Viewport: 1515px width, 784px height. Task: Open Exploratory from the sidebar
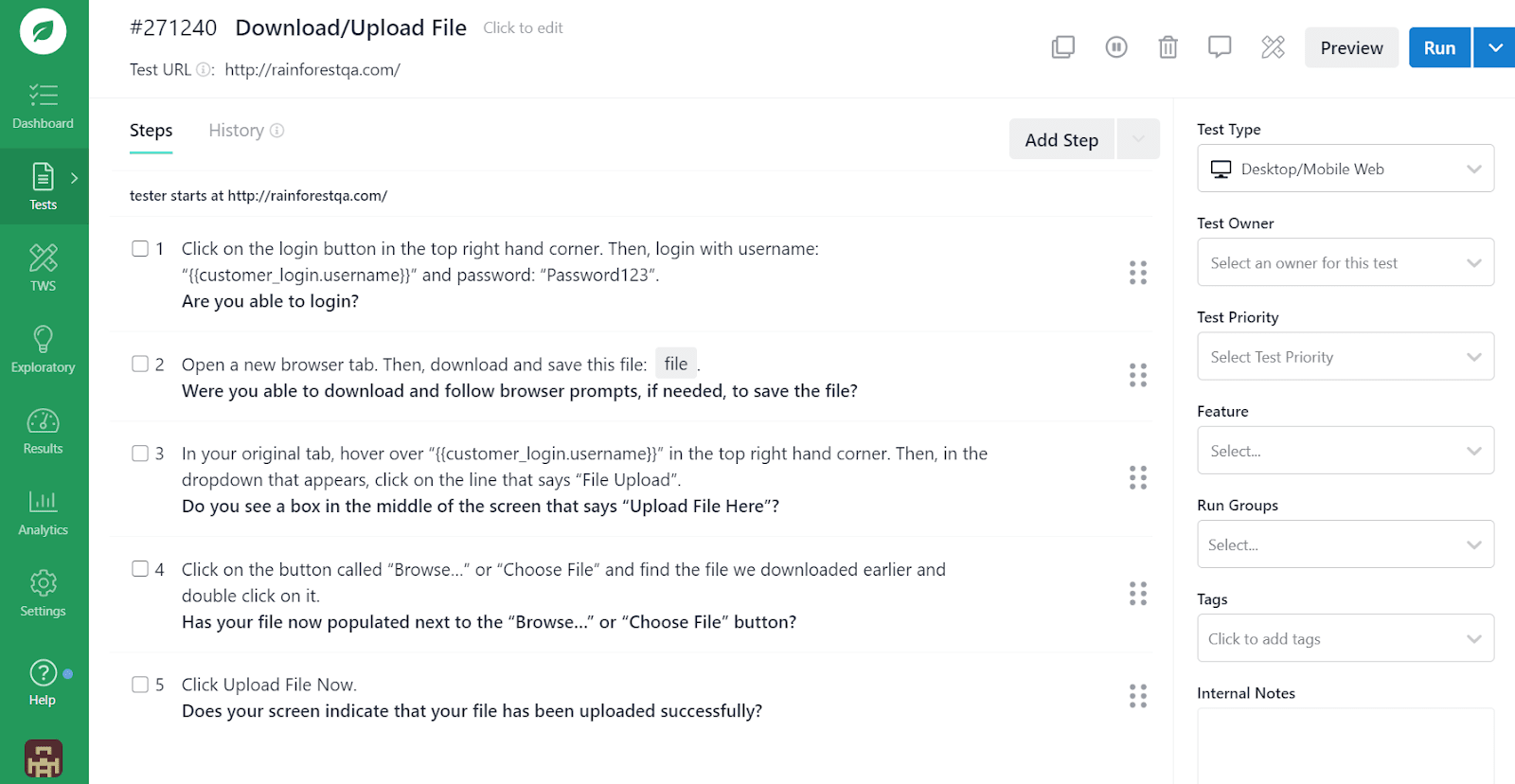pos(44,348)
